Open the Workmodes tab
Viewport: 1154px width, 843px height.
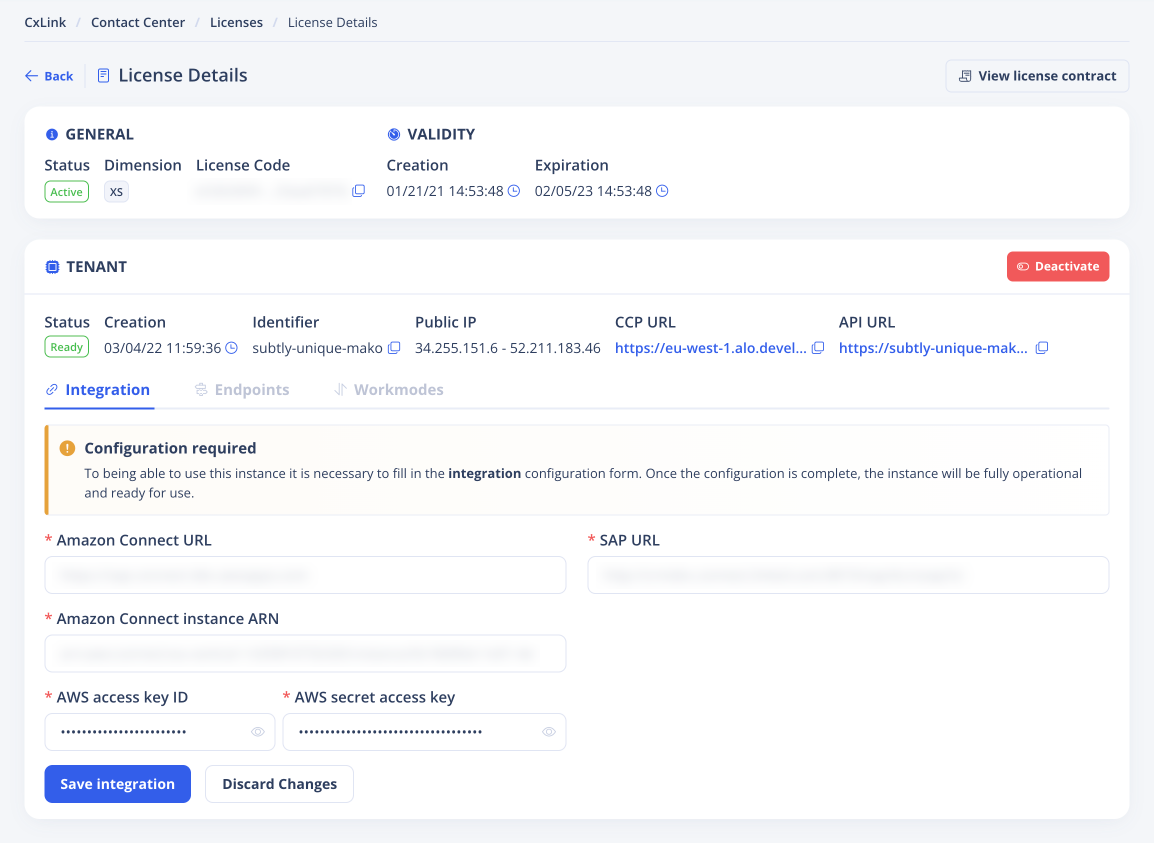tap(389, 390)
